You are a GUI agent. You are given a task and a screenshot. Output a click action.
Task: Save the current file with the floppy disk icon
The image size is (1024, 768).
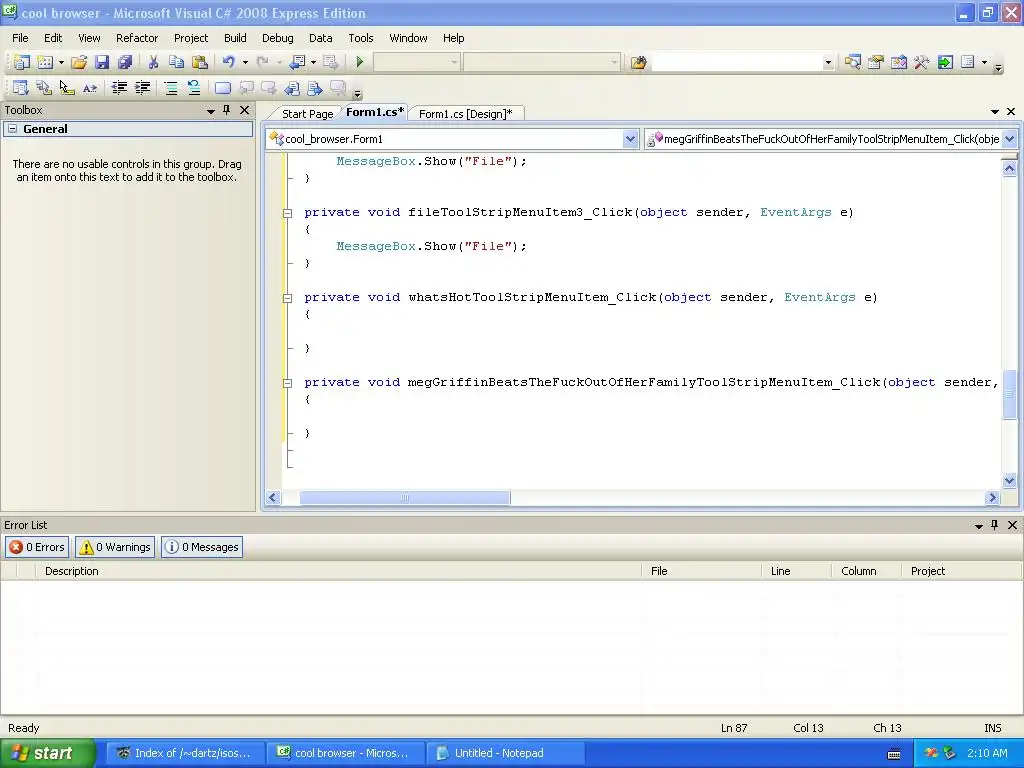[102, 62]
